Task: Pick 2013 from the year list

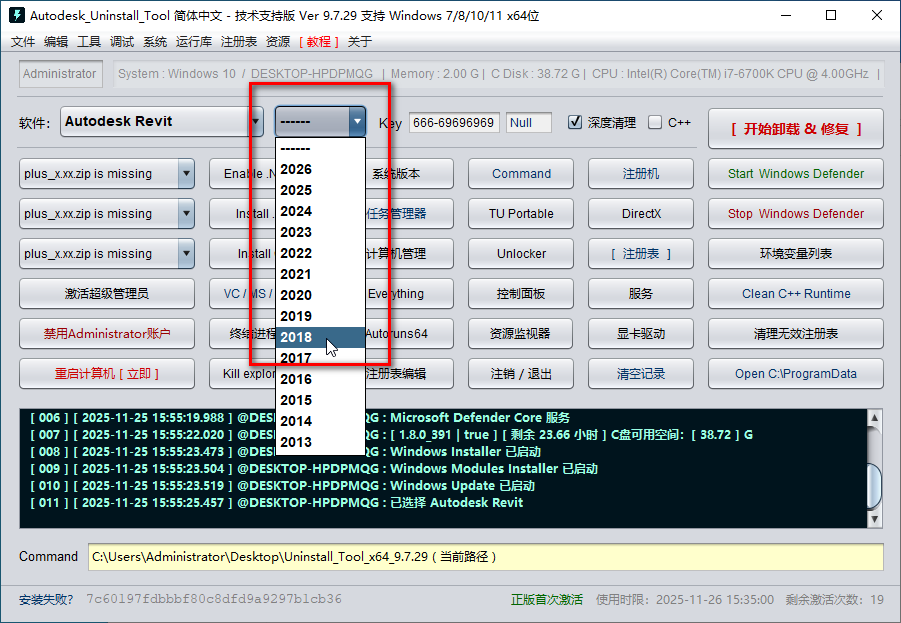Action: click(320, 442)
